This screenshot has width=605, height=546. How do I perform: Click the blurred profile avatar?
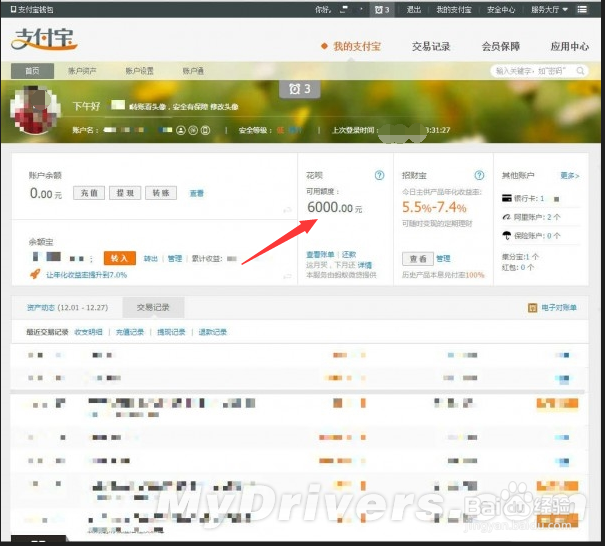tap(35, 110)
